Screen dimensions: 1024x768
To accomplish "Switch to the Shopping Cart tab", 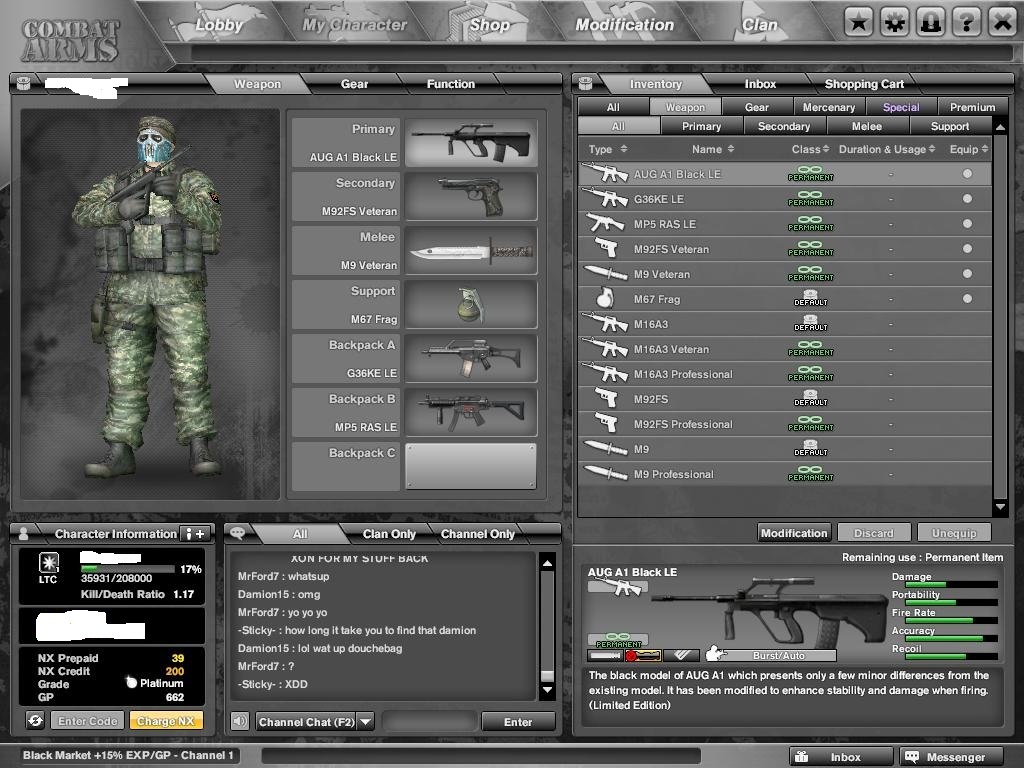I will tap(864, 84).
